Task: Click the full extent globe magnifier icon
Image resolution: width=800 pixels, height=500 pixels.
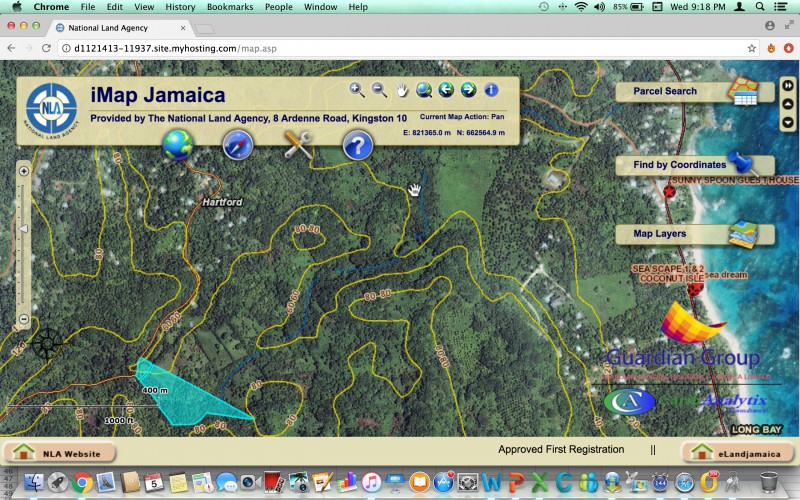Action: click(x=424, y=90)
